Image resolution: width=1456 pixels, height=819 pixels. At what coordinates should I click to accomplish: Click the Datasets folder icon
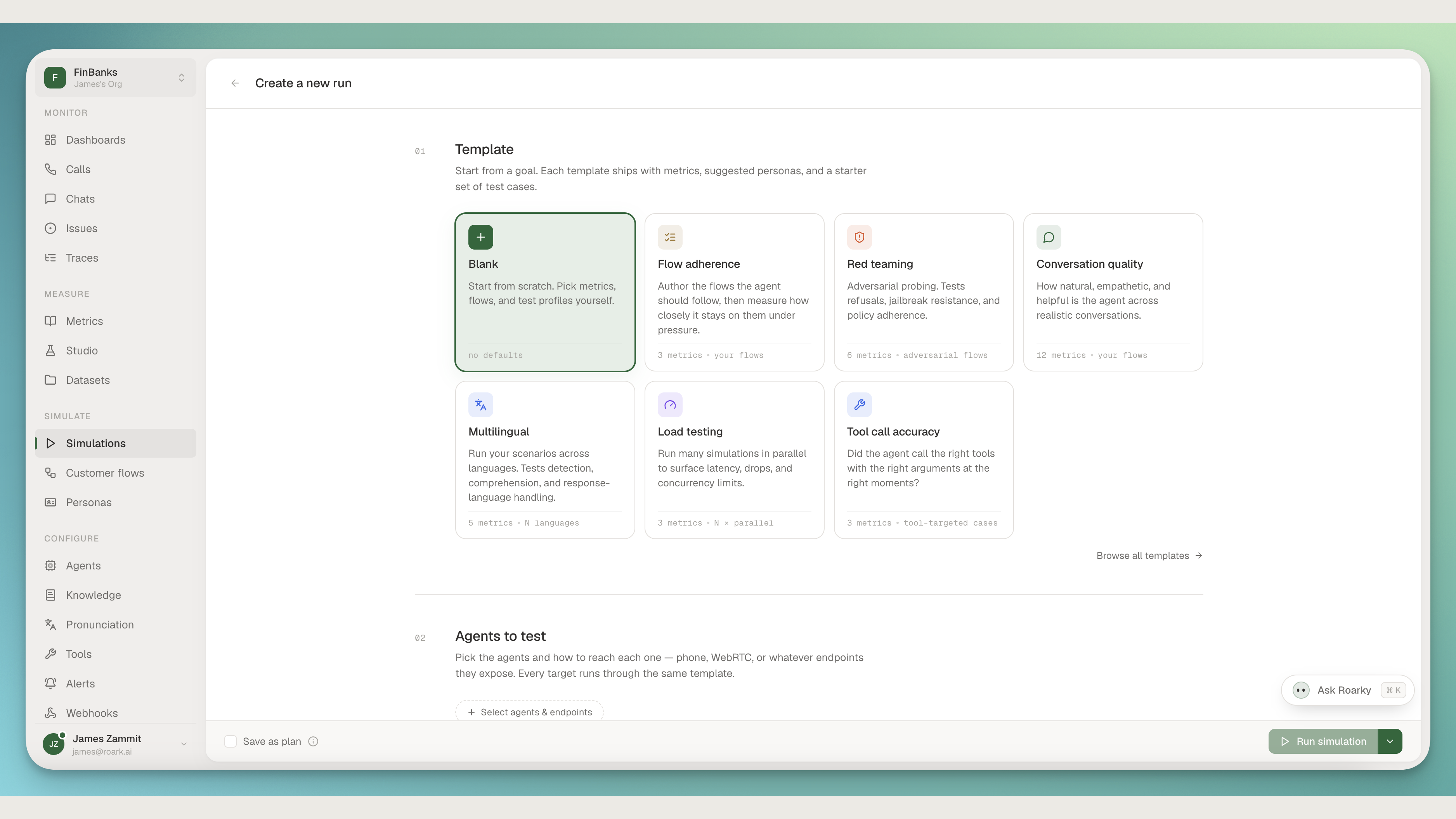pos(50,380)
